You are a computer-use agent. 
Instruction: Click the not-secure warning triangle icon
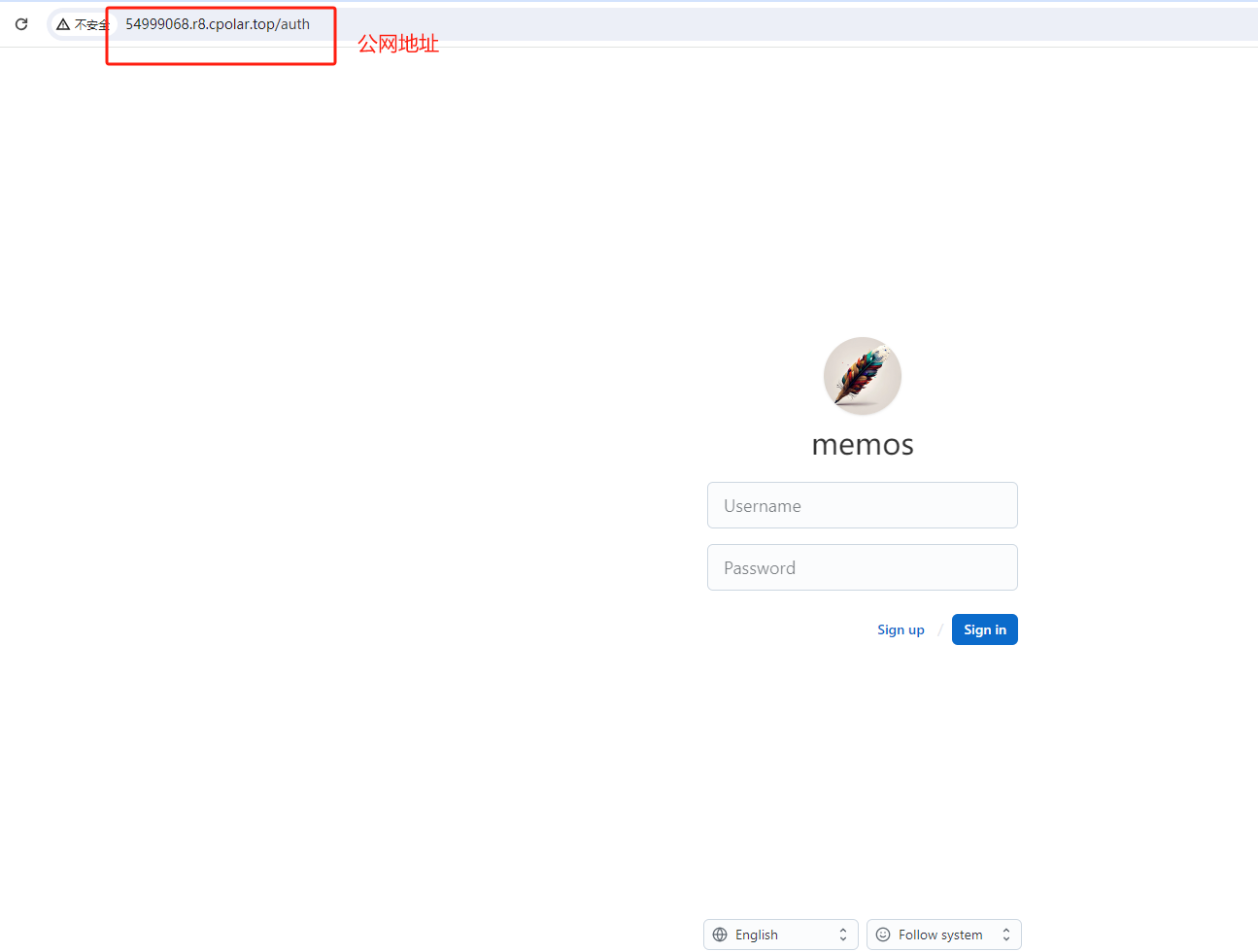63,24
